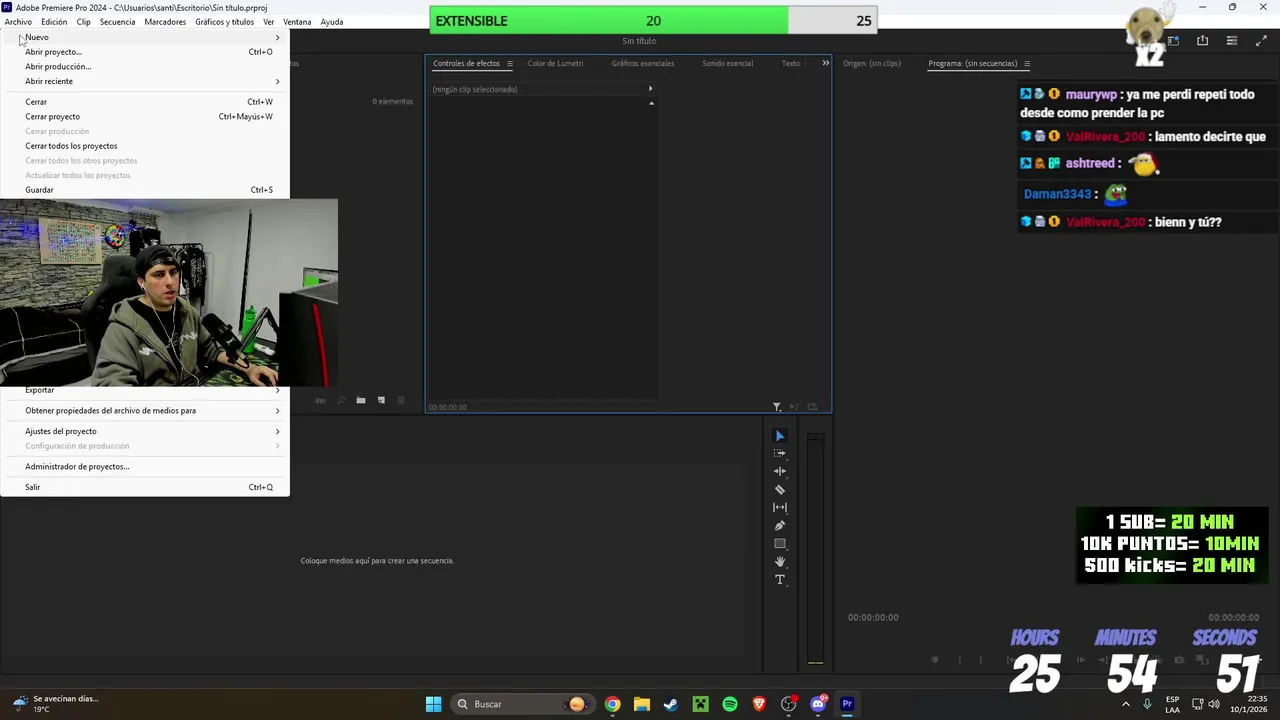Image resolution: width=1280 pixels, height=720 pixels.
Task: Open the Edición menu
Action: 54,22
